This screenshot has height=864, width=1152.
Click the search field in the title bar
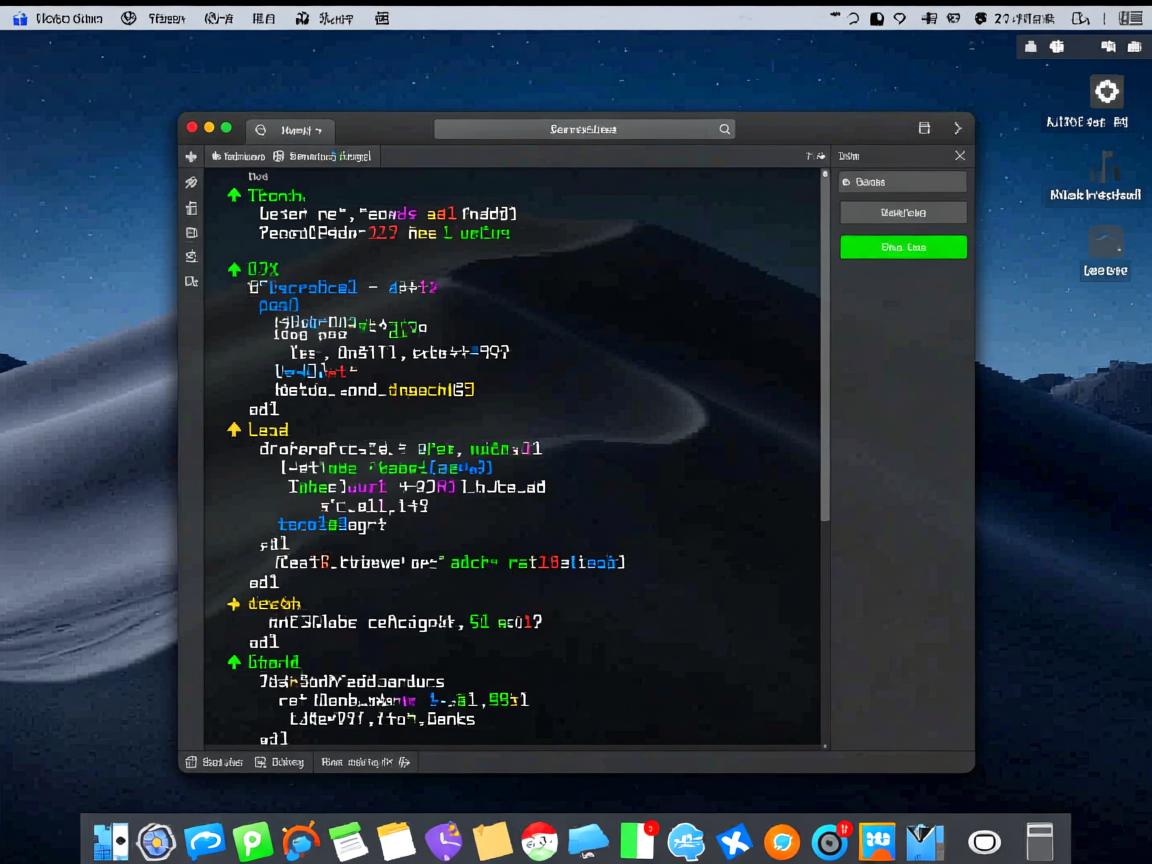(583, 129)
